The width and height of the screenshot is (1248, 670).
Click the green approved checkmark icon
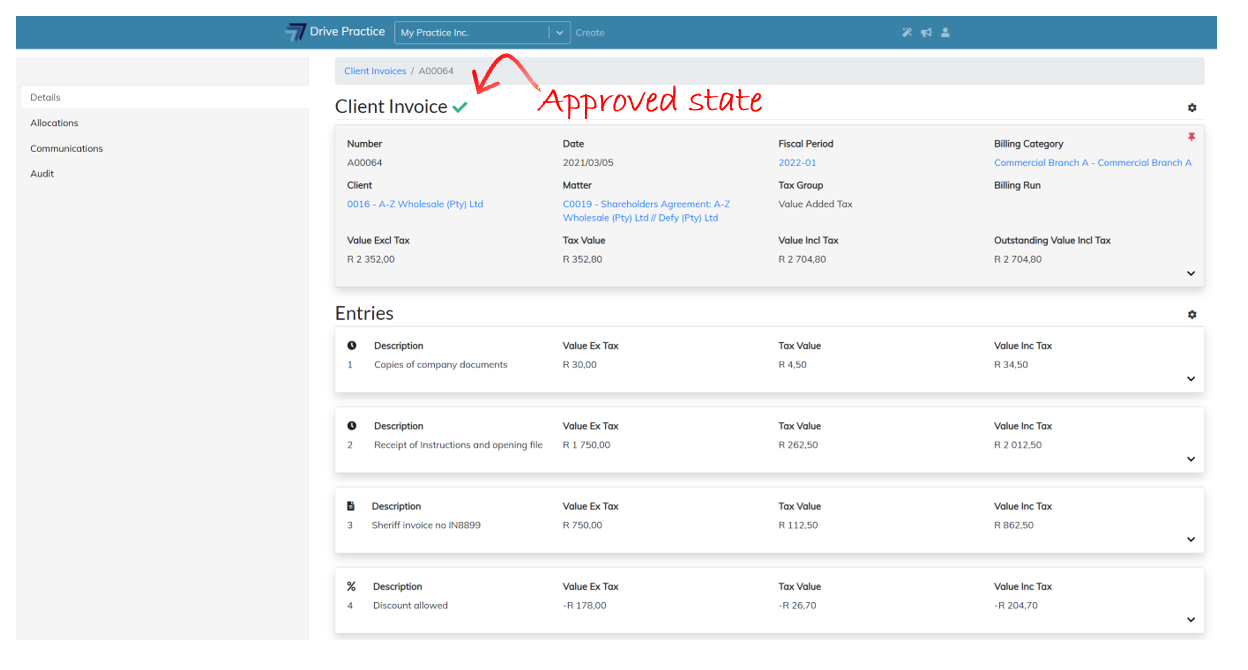point(459,107)
